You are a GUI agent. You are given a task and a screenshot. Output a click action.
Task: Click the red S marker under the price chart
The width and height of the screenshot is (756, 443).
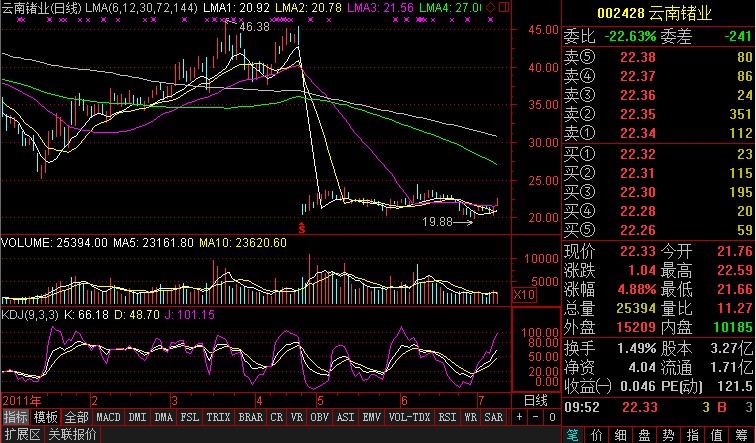tap(302, 228)
